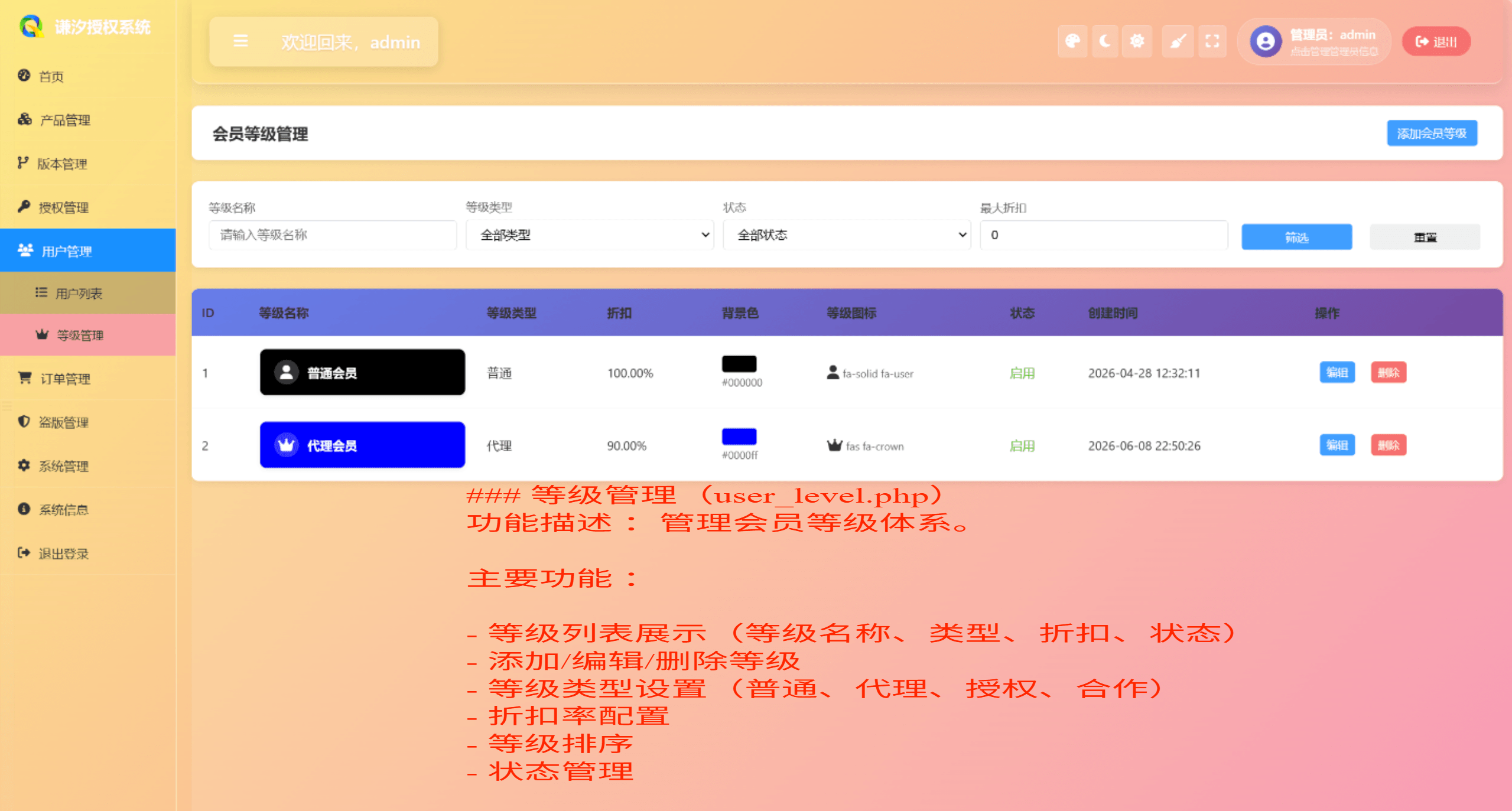Image resolution: width=1512 pixels, height=811 pixels.
Task: Click 启用 status in 代理会员 row
Action: tap(1022, 445)
